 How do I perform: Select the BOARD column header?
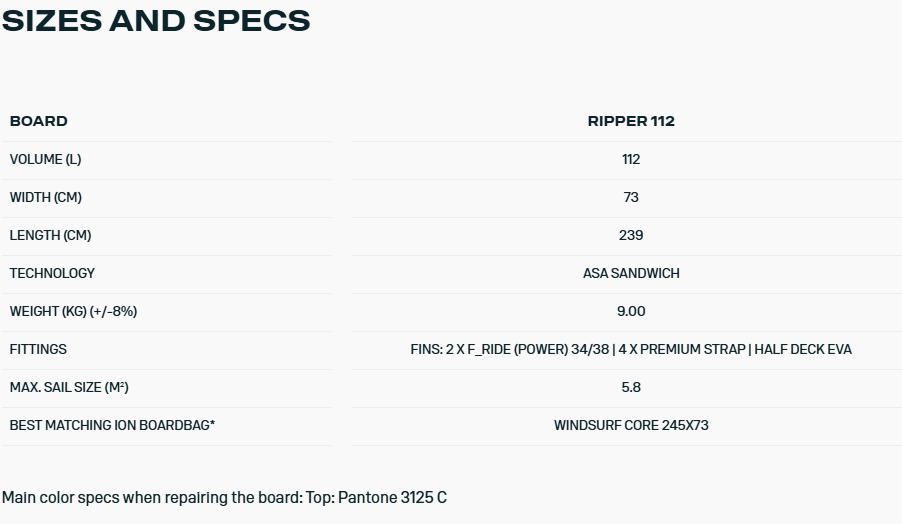pyautogui.click(x=39, y=121)
